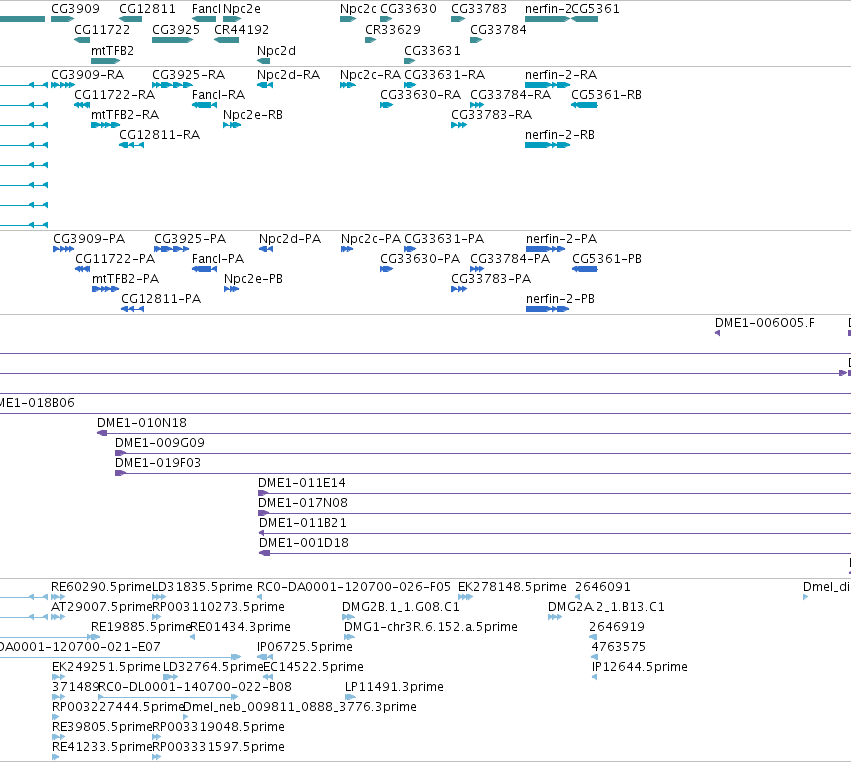Viewport: 851px width, 762px height.
Task: Click the CR44192 gene label
Action: pos(242,30)
